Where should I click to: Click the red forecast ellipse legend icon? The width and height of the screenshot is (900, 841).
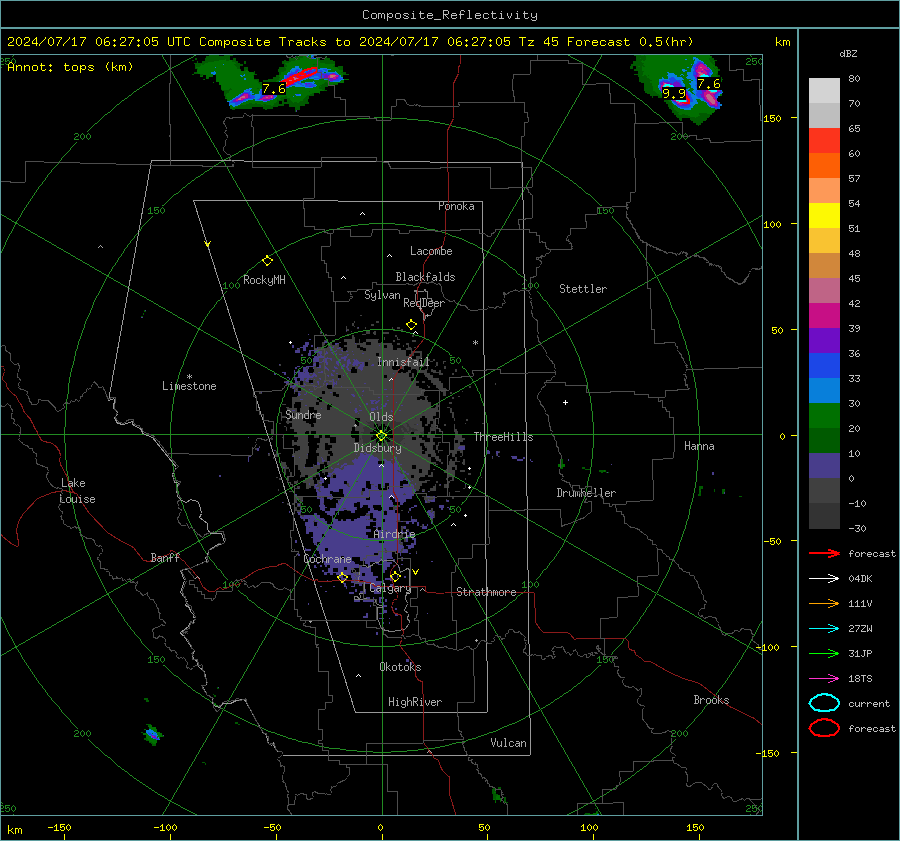824,728
